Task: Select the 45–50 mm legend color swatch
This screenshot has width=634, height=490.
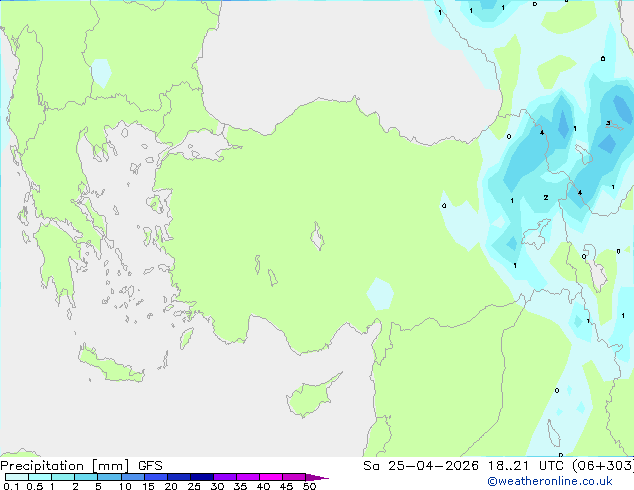Action: click(x=294, y=477)
